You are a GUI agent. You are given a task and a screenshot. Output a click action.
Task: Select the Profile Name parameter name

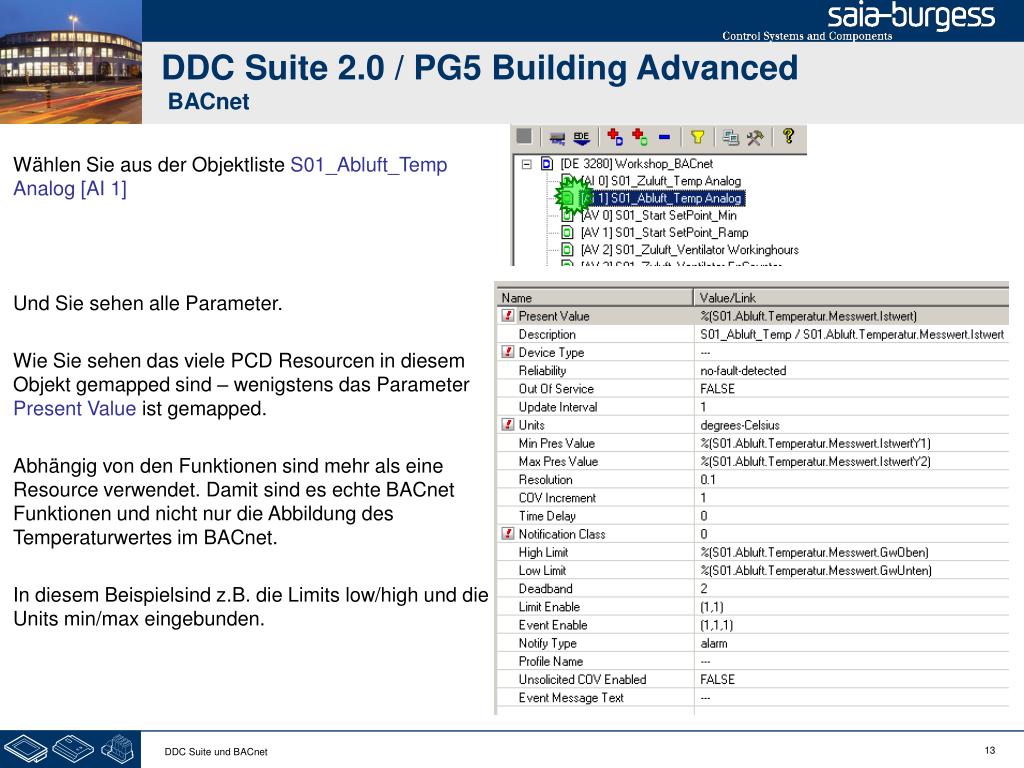[x=551, y=662]
